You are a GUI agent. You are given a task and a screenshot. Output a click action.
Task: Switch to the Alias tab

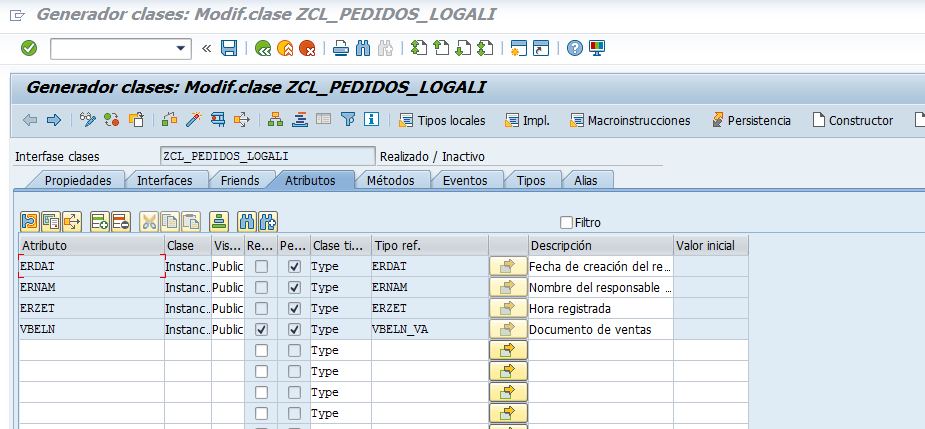586,181
